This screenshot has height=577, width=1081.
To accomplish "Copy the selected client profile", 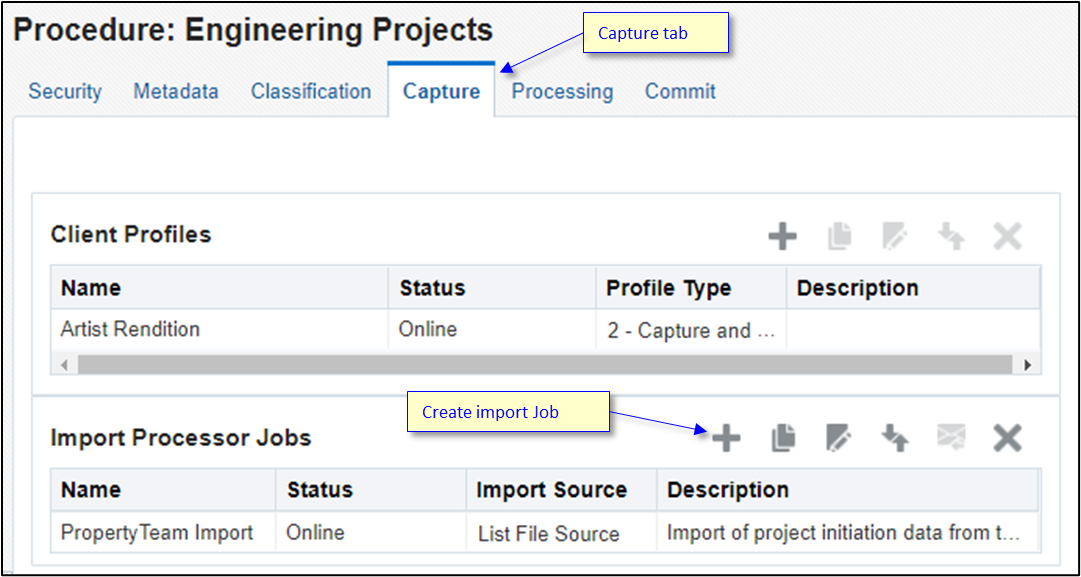I will (x=839, y=236).
